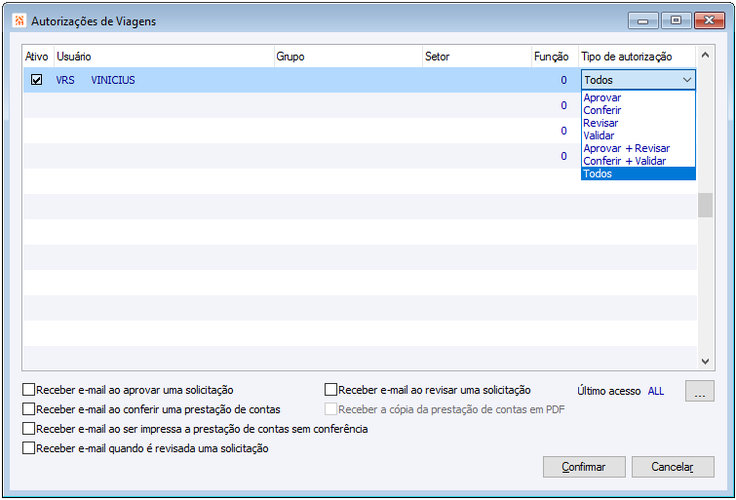This screenshot has width=736, height=500.
Task: Click the Confirmar button
Action: [x=584, y=467]
